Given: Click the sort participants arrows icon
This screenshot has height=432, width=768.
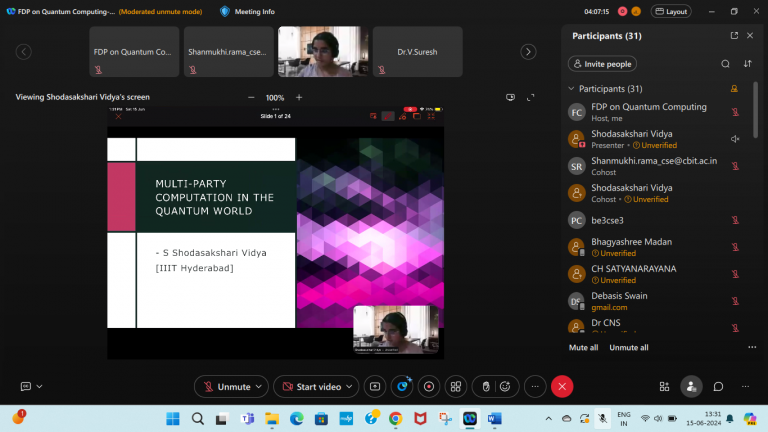Looking at the screenshot, I should click(747, 64).
